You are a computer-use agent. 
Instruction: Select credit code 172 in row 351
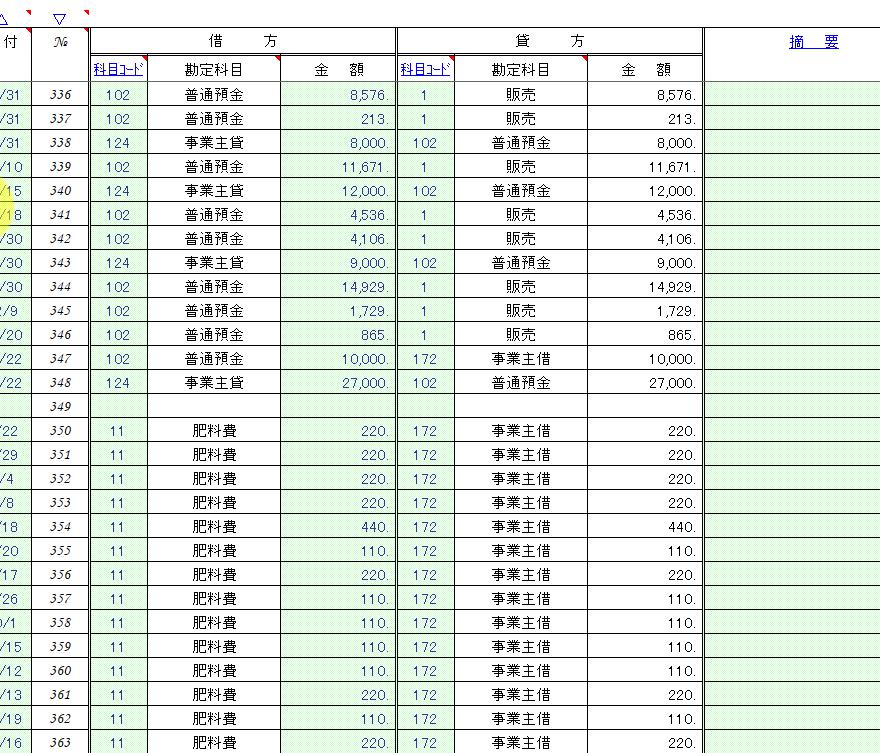[425, 455]
